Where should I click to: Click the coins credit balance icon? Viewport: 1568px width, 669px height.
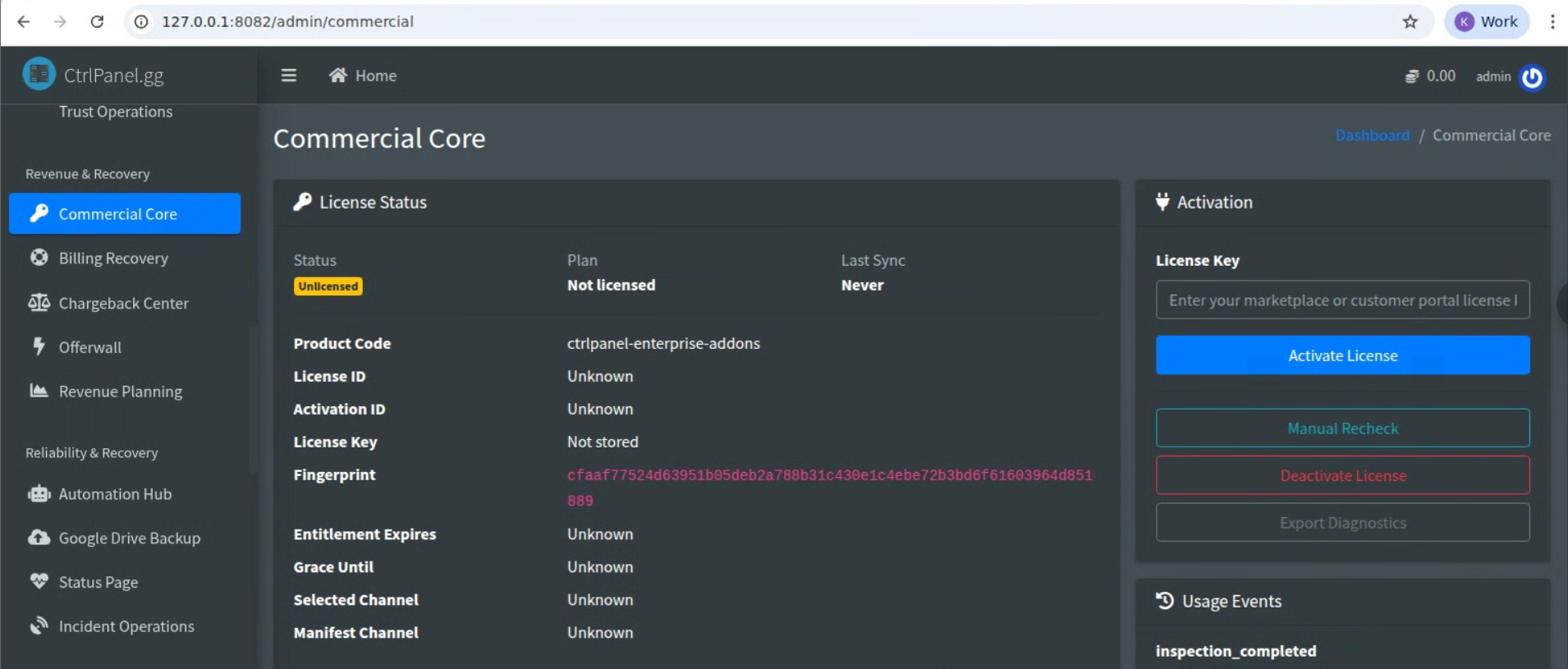1412,76
